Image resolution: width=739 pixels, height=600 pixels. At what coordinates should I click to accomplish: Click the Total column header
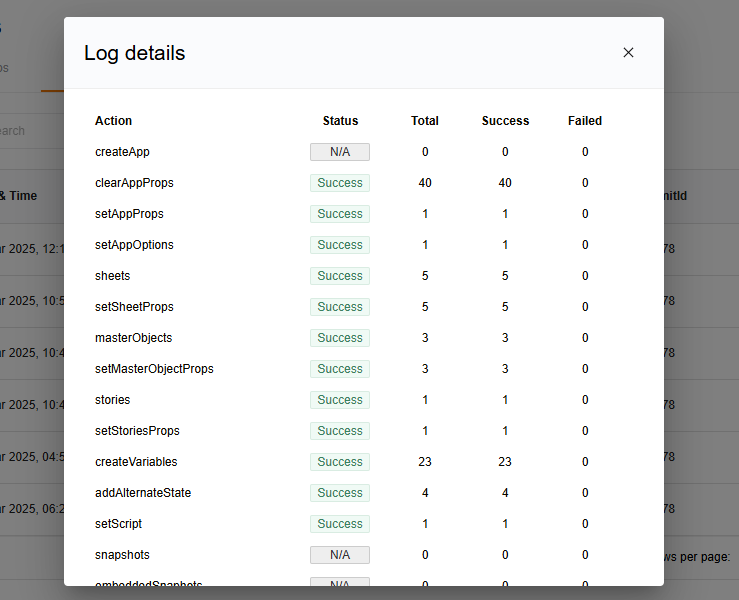(x=425, y=121)
